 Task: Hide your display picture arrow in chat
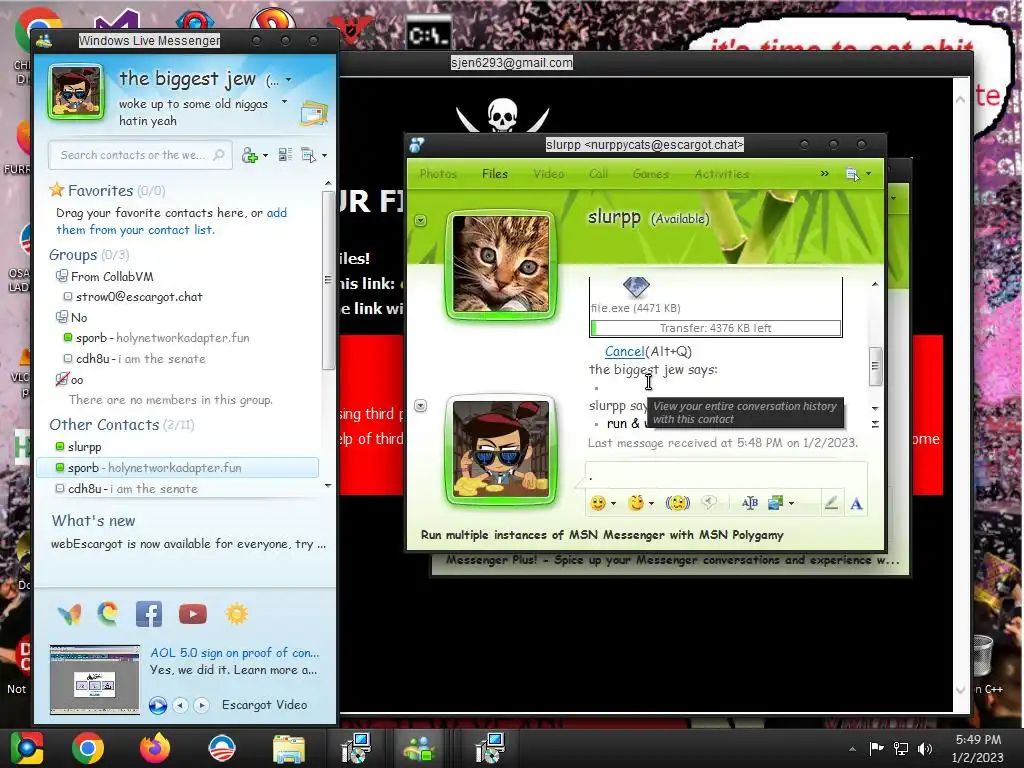tap(421, 406)
